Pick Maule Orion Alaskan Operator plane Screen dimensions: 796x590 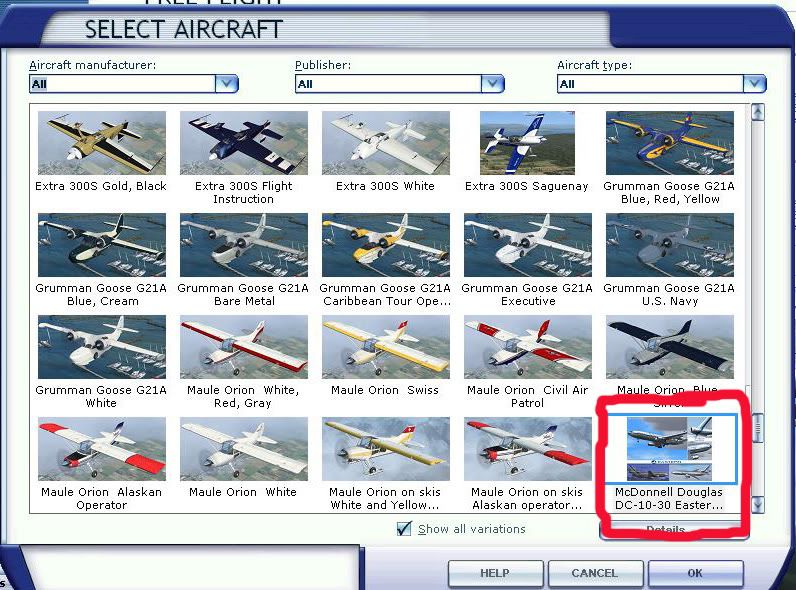pos(102,449)
